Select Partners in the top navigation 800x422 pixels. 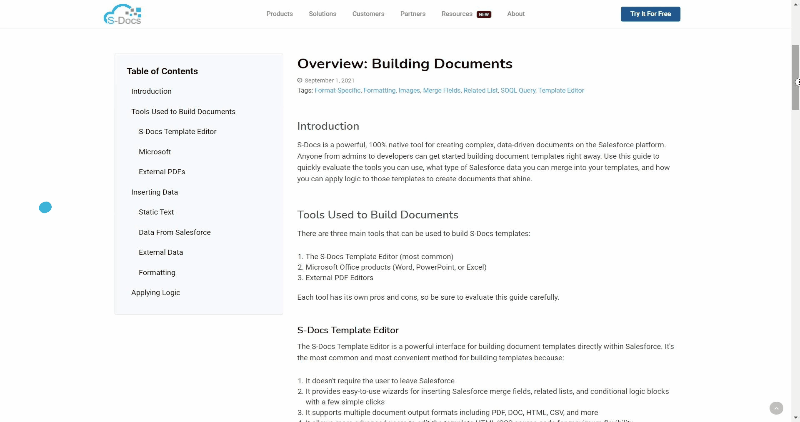(x=412, y=14)
